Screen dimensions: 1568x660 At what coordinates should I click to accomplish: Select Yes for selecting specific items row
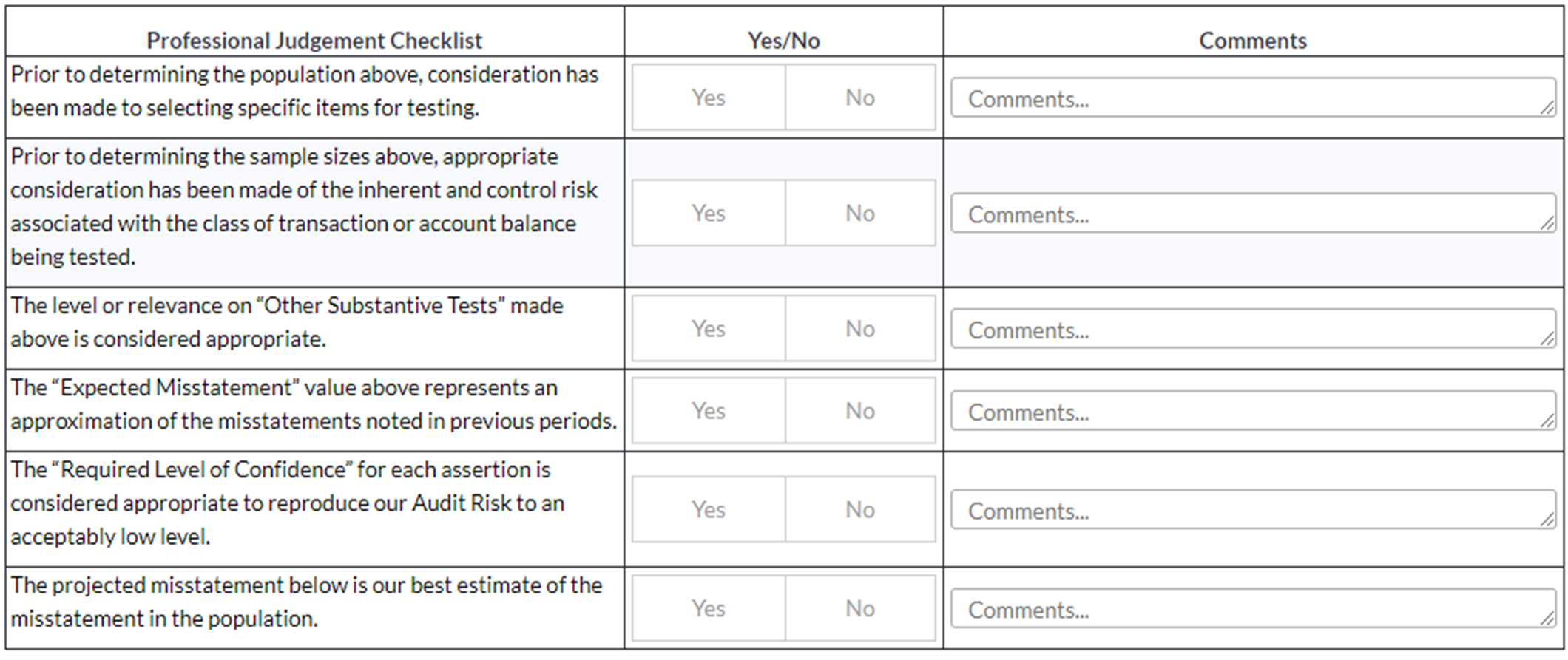(709, 98)
